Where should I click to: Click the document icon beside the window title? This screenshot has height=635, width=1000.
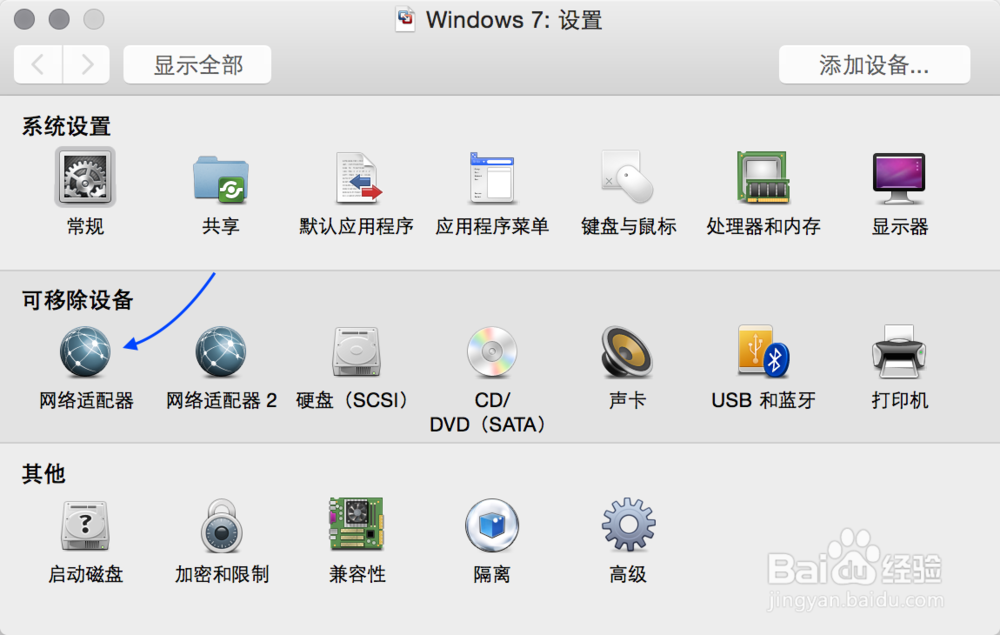coord(405,19)
